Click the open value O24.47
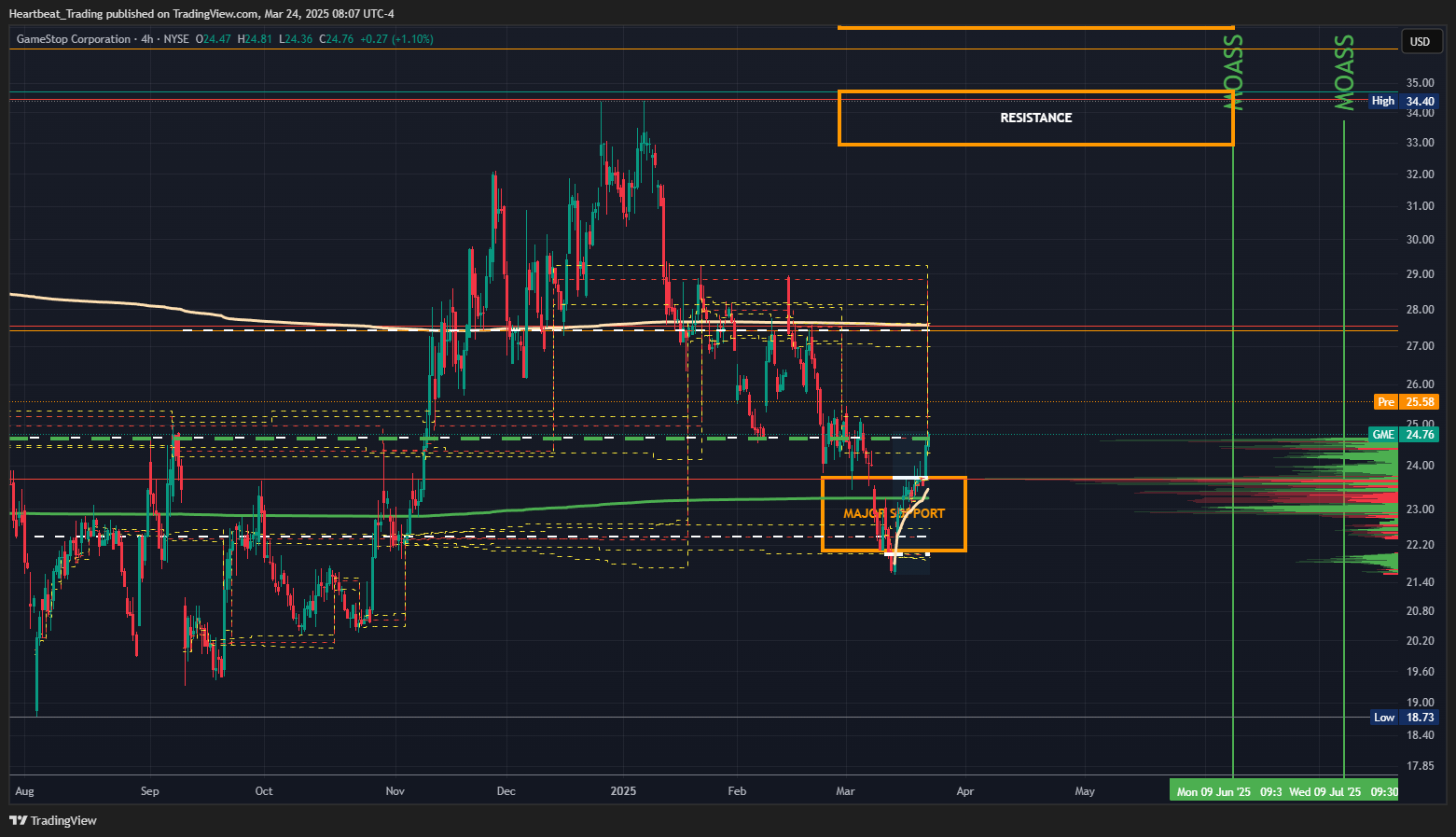Image resolution: width=1456 pixels, height=837 pixels. (x=213, y=39)
